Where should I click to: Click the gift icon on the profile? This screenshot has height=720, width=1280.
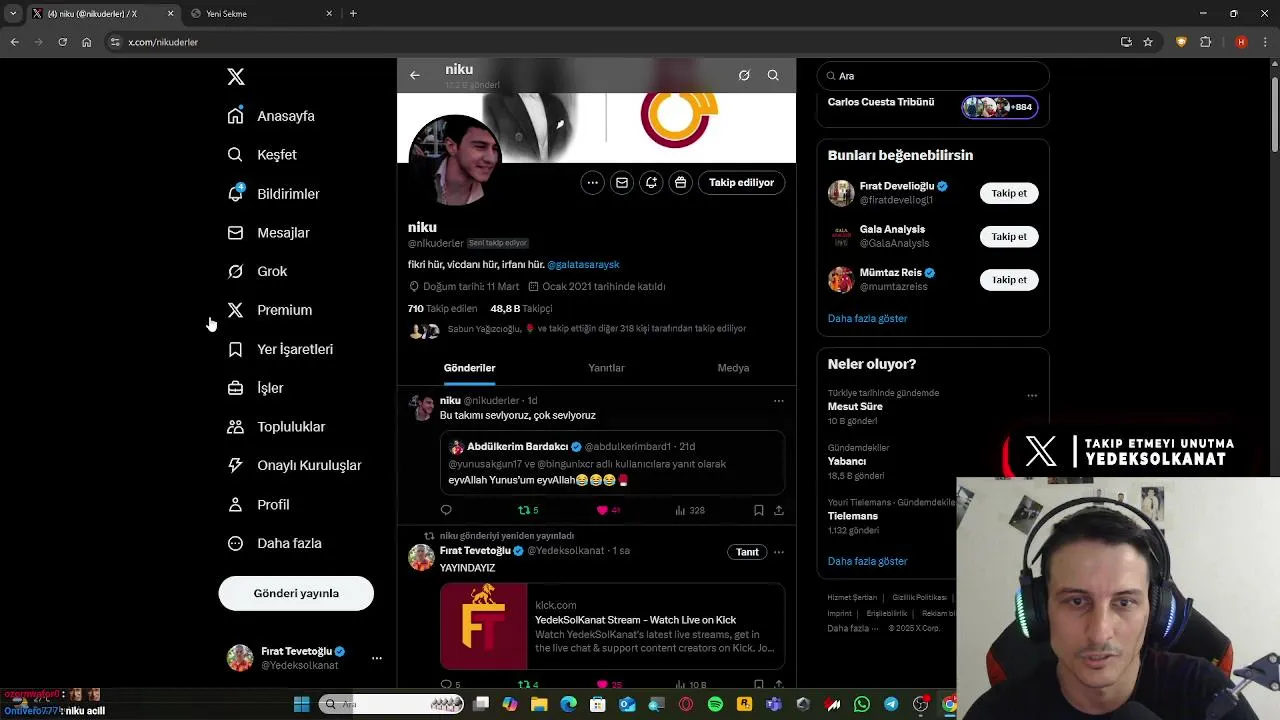(x=680, y=183)
